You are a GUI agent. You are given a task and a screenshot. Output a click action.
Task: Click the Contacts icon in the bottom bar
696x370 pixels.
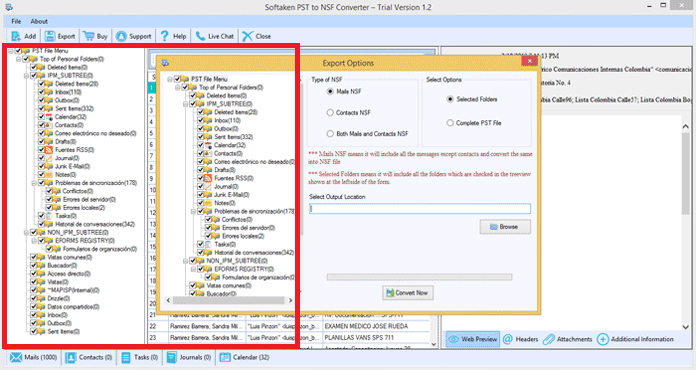71,357
